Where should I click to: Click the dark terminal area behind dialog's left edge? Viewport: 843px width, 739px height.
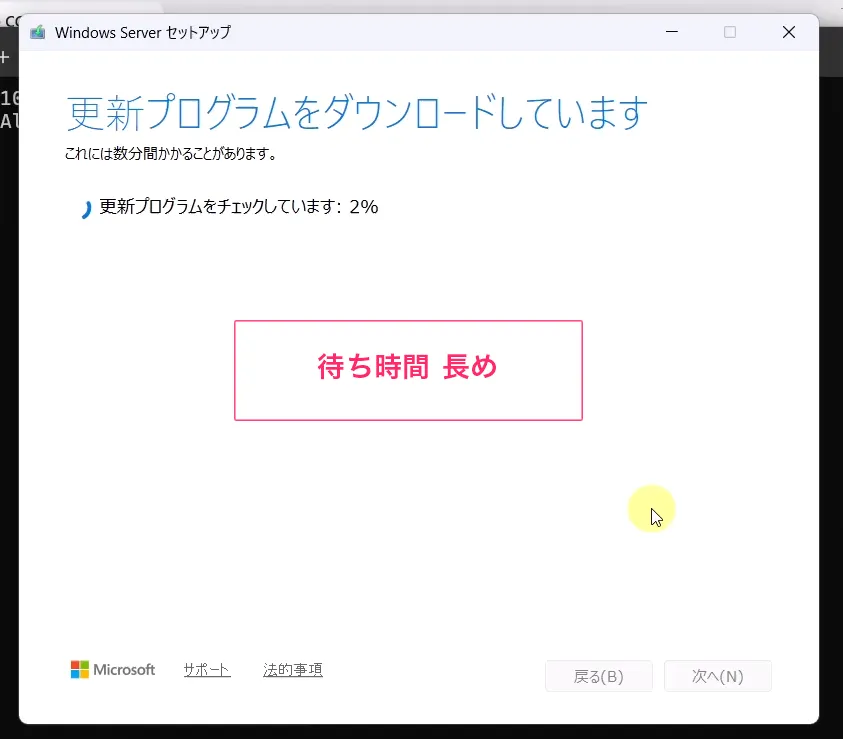click(x=8, y=400)
